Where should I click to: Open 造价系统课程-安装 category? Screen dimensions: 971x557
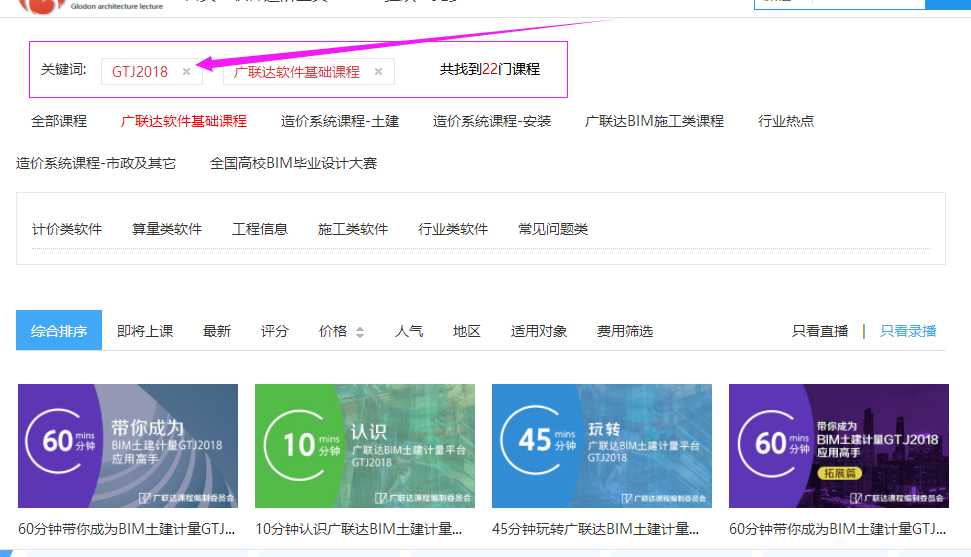pyautogui.click(x=492, y=121)
